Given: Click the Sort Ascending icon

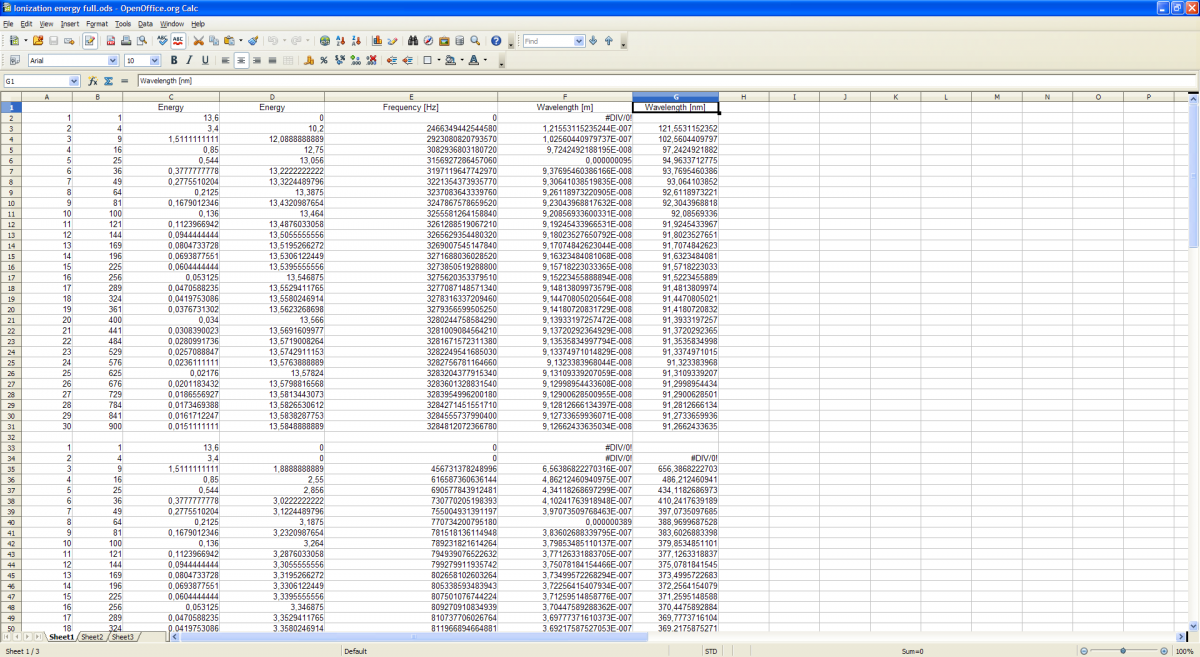Looking at the screenshot, I should (341, 41).
